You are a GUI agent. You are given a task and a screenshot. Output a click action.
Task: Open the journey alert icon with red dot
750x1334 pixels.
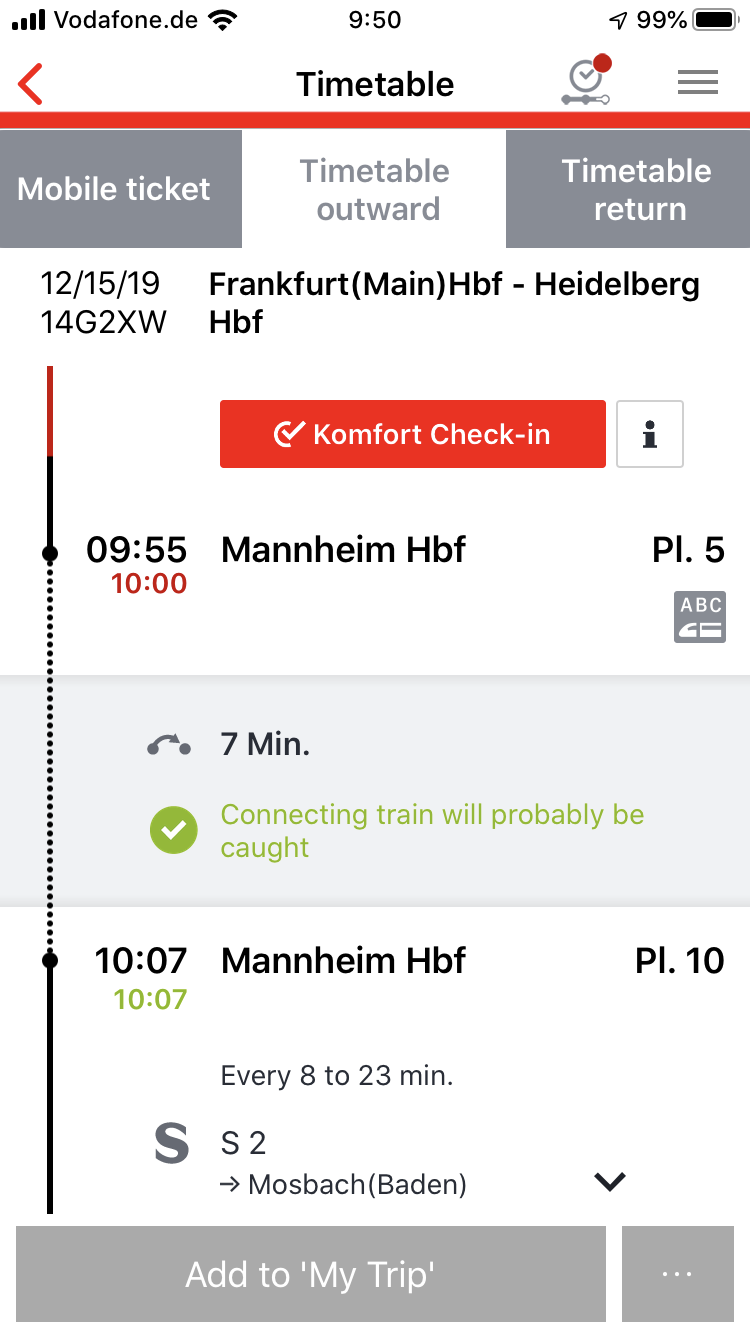point(586,81)
